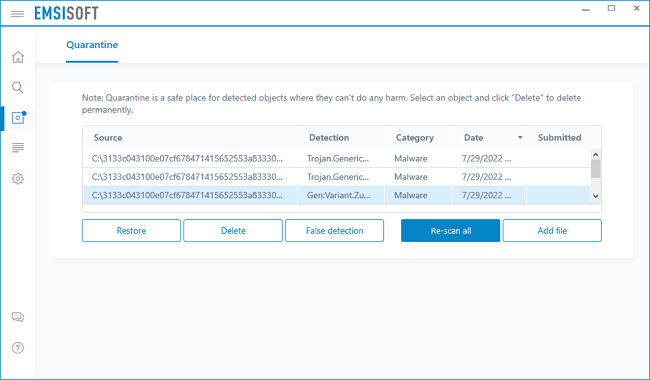This screenshot has height=380, width=650.
Task: Open the Settings gear icon
Action: [18, 179]
